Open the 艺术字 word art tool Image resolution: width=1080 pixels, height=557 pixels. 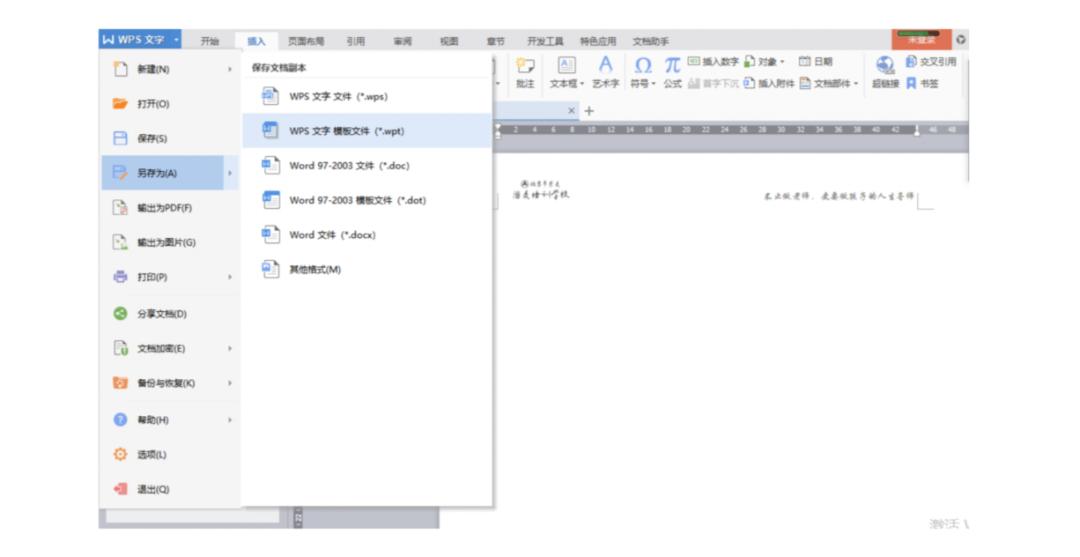(x=605, y=72)
